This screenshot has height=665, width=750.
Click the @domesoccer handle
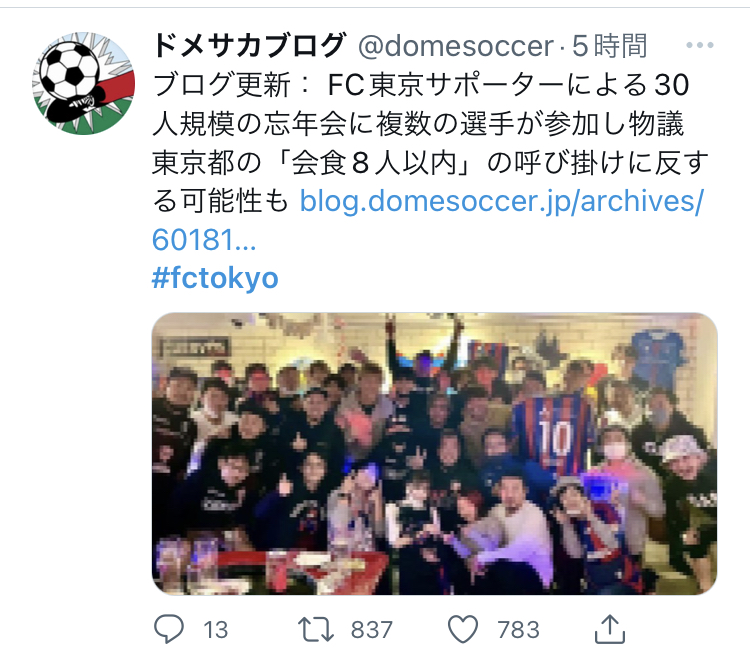point(456,46)
